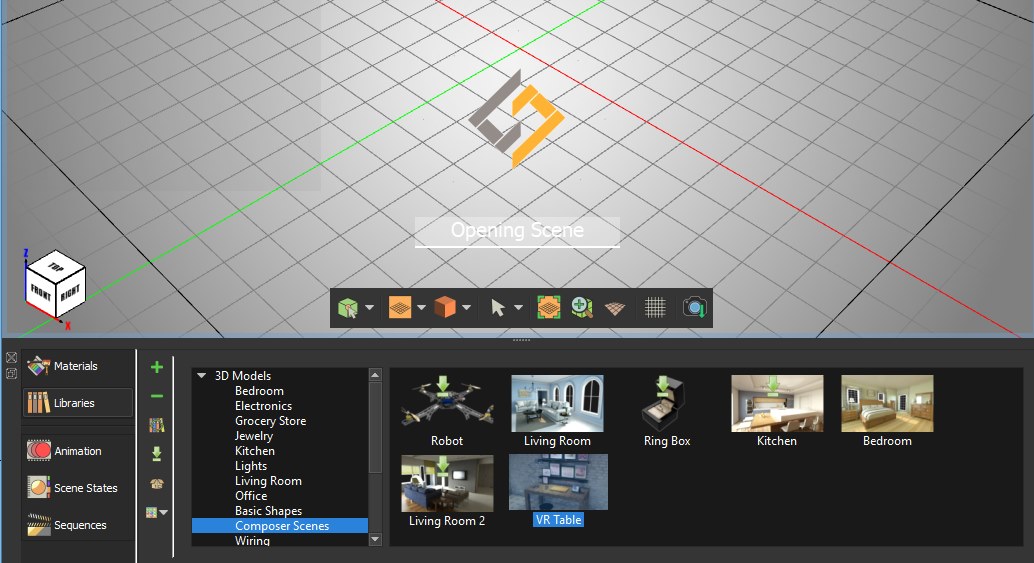Viewport: 1034px width, 563px height.
Task: Toggle the grid display icon
Action: pos(655,308)
